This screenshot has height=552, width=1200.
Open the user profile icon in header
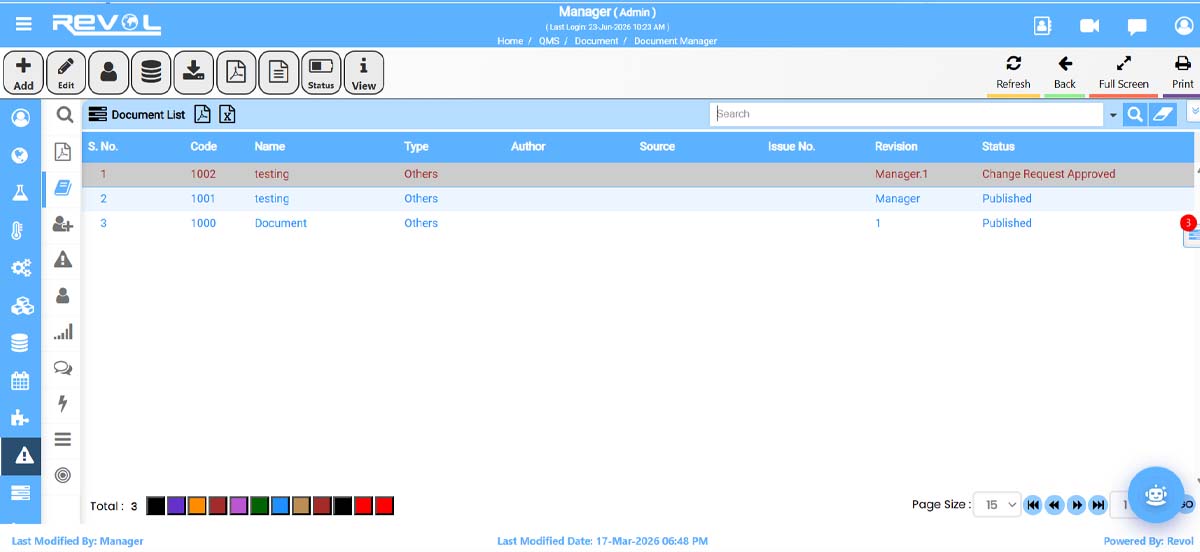click(x=1184, y=26)
